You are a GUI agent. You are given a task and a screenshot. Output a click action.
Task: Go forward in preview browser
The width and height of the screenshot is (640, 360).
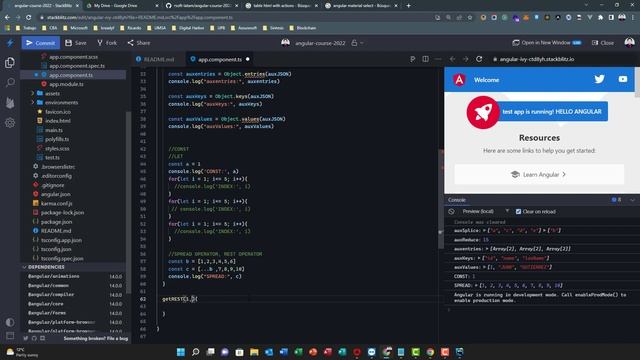[x=466, y=59]
